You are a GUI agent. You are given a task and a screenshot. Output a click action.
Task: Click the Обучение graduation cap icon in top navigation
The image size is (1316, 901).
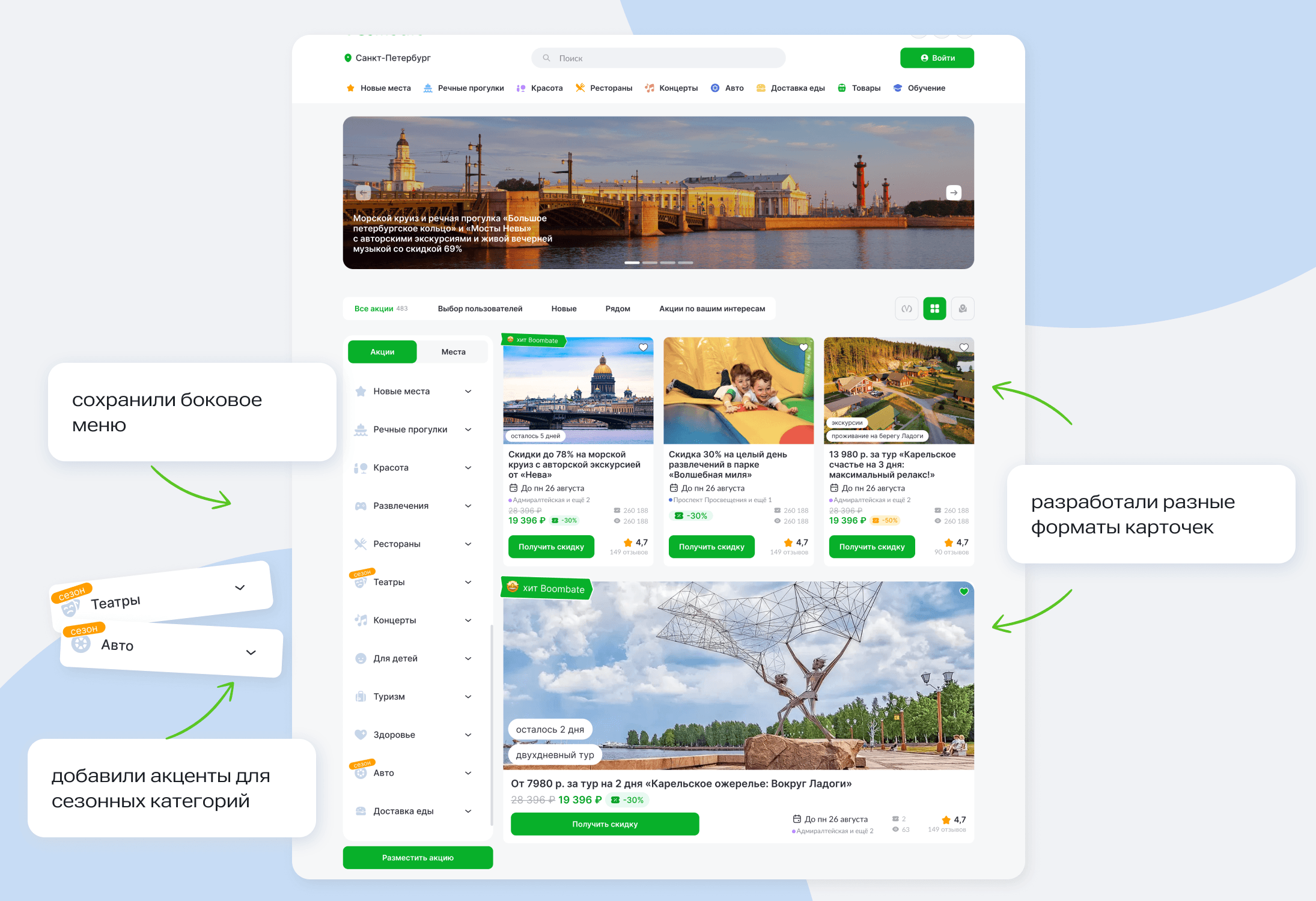(898, 88)
